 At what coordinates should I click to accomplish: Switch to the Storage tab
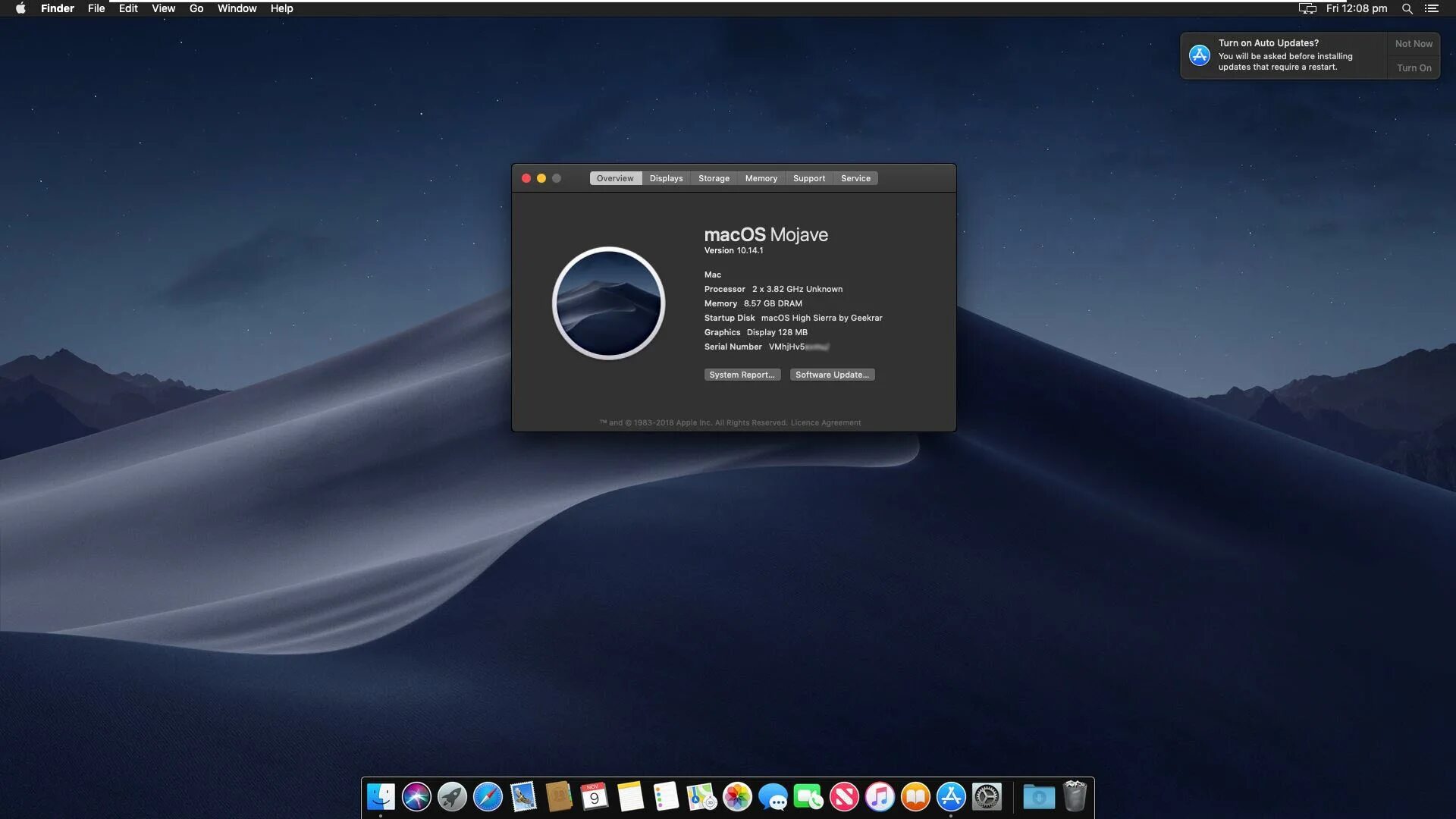point(714,178)
